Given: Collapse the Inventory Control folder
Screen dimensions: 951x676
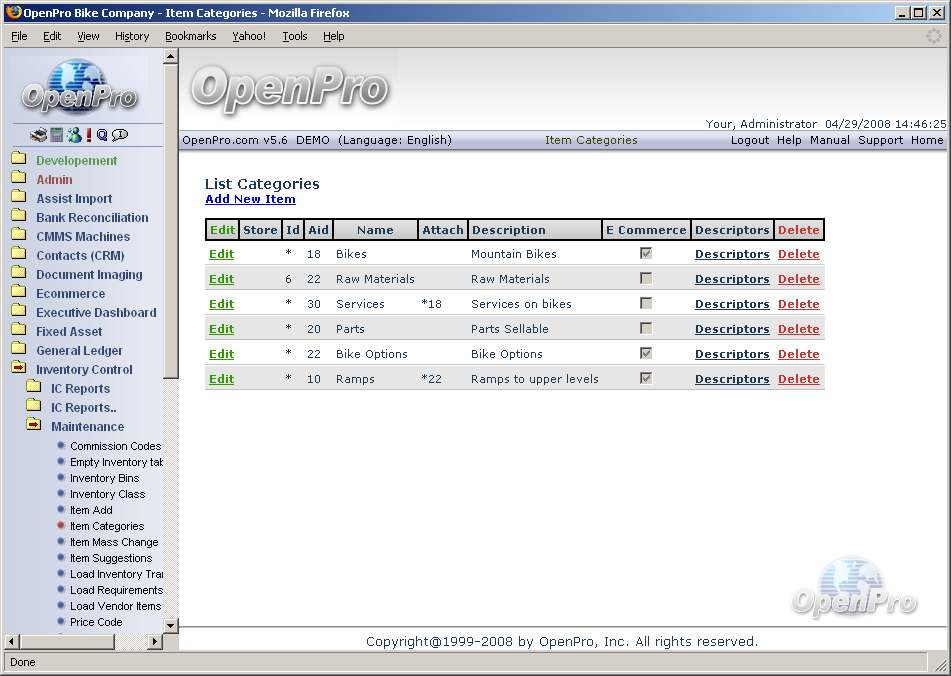Looking at the screenshot, I should tap(18, 369).
